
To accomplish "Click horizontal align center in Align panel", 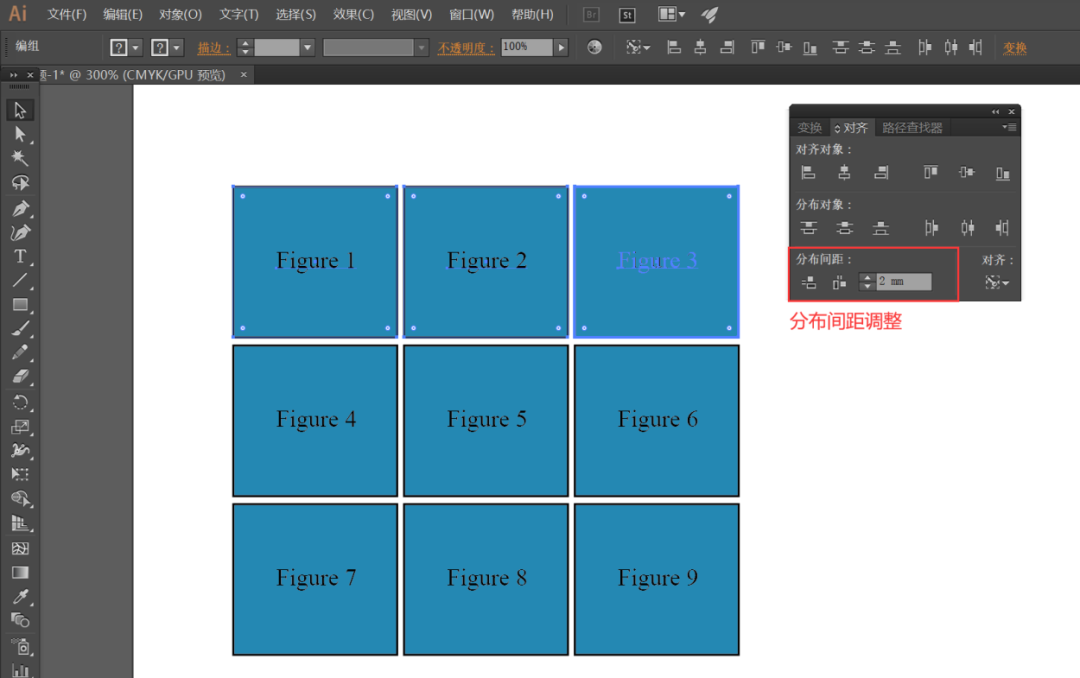I will 844,173.
